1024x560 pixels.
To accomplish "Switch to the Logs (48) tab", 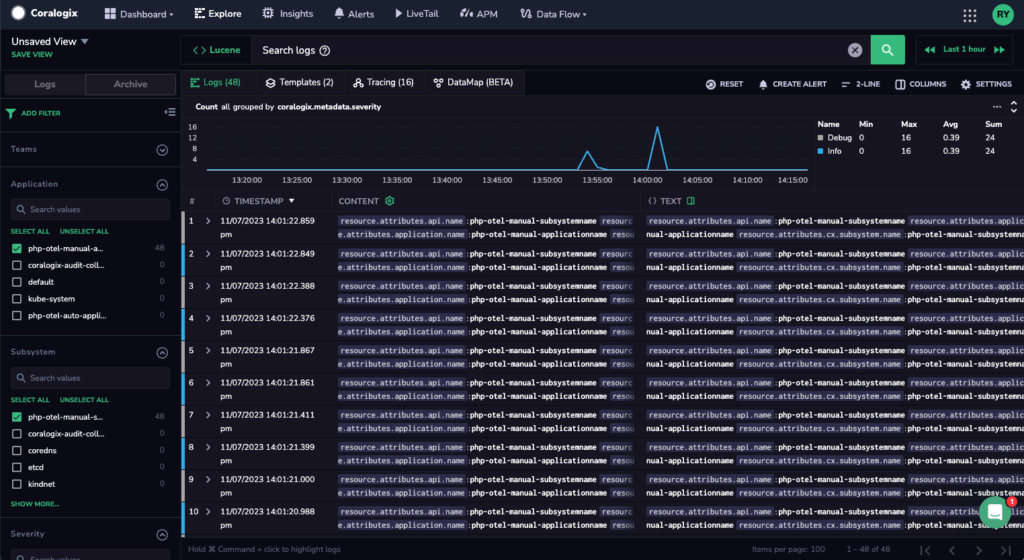I will coord(216,82).
